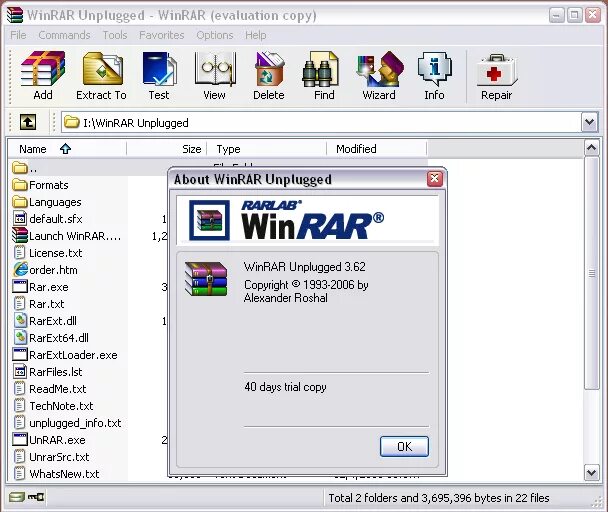
Task: Click the Info toolbar icon
Action: pos(435,69)
